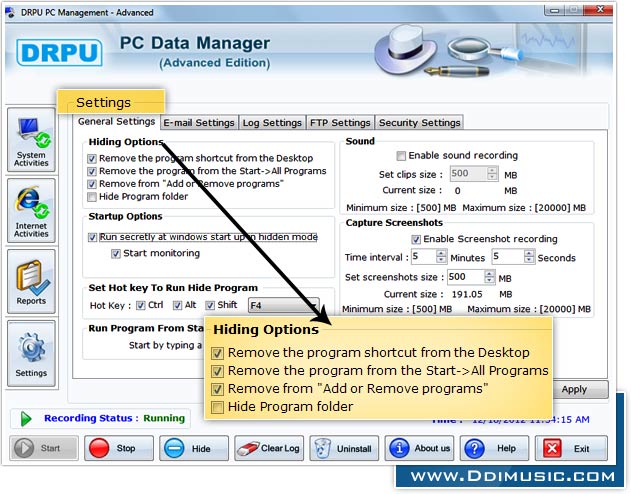Click the Uninstall button

click(344, 448)
